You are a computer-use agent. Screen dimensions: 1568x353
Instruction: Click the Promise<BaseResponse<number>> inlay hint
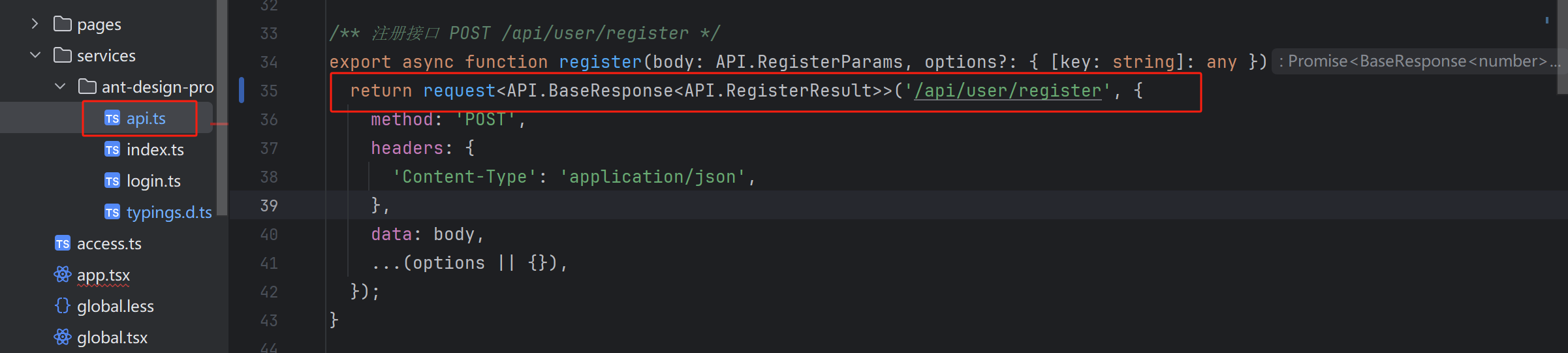pos(1417,61)
